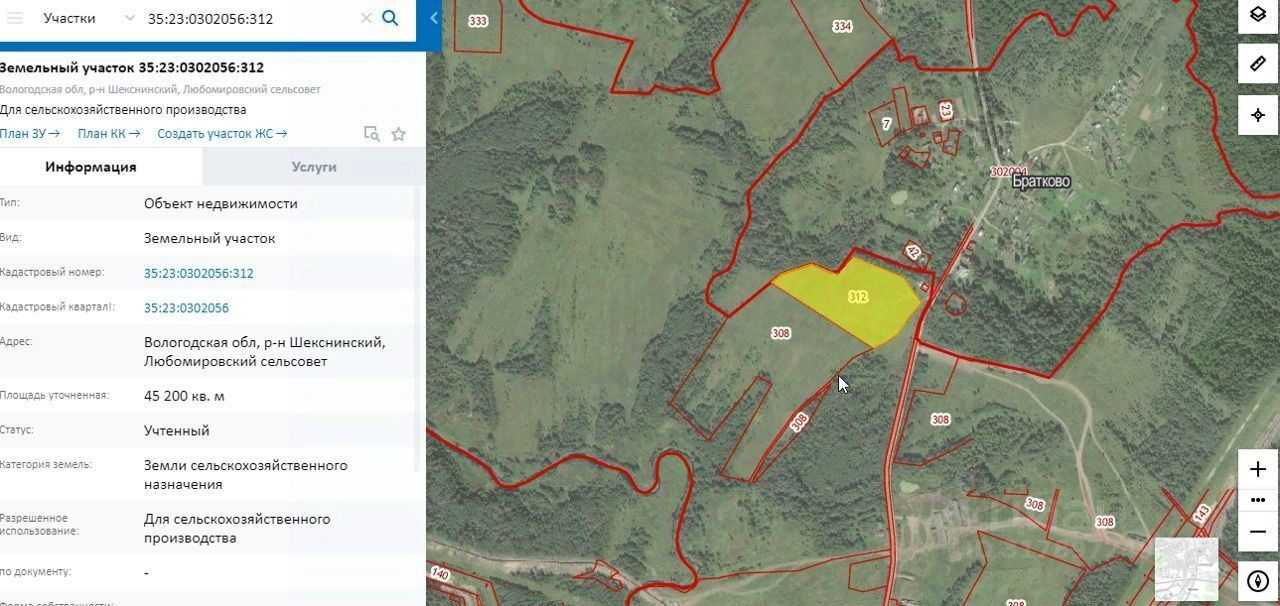The image size is (1280, 606).
Task: Select the yellow highlighted parcel 312
Action: click(x=850, y=301)
